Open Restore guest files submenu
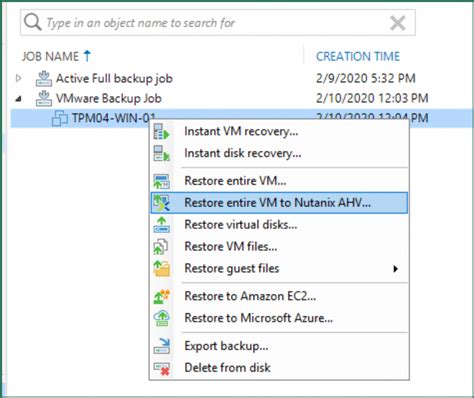 (x=279, y=268)
